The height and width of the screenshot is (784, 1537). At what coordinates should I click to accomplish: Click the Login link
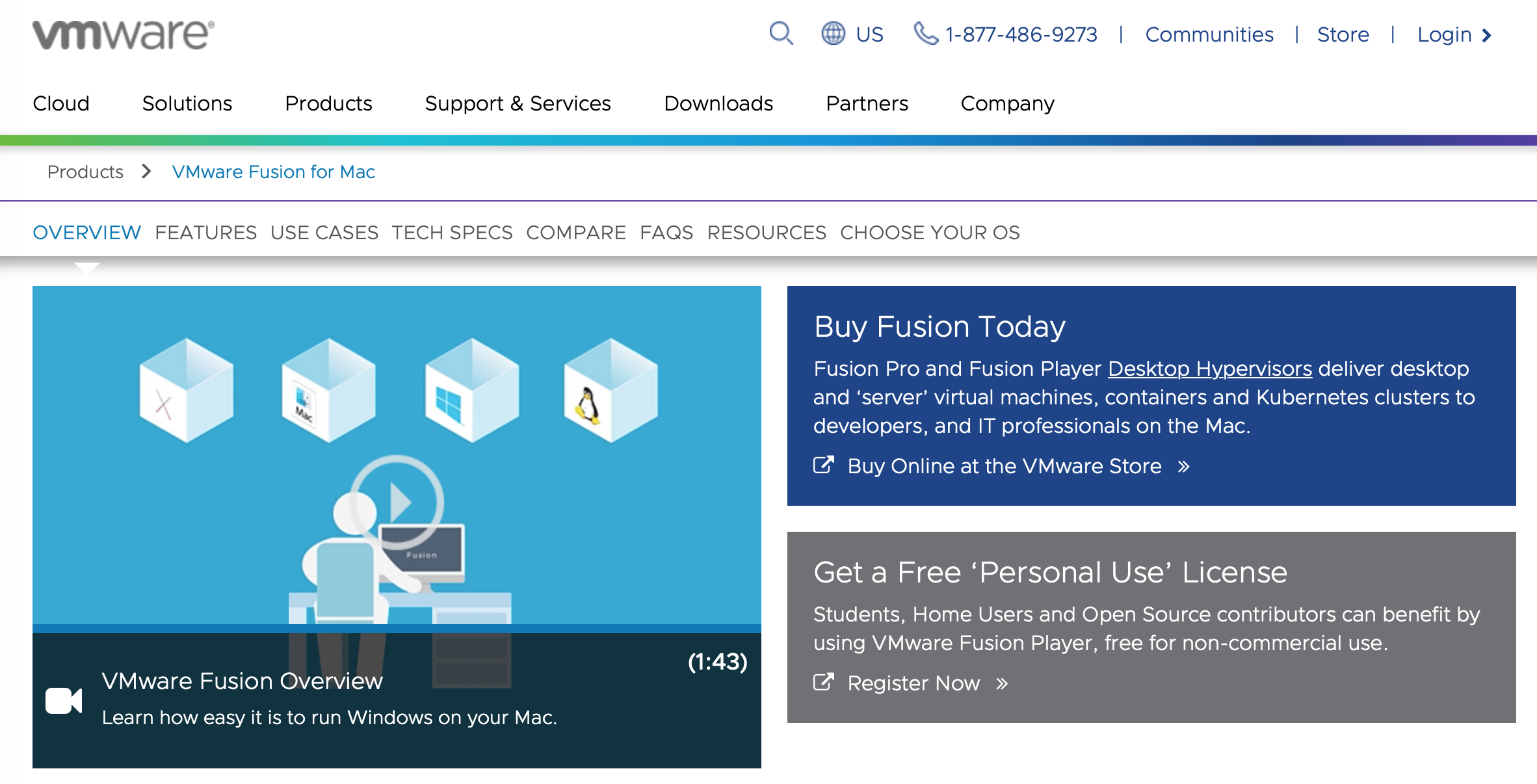coord(1445,34)
